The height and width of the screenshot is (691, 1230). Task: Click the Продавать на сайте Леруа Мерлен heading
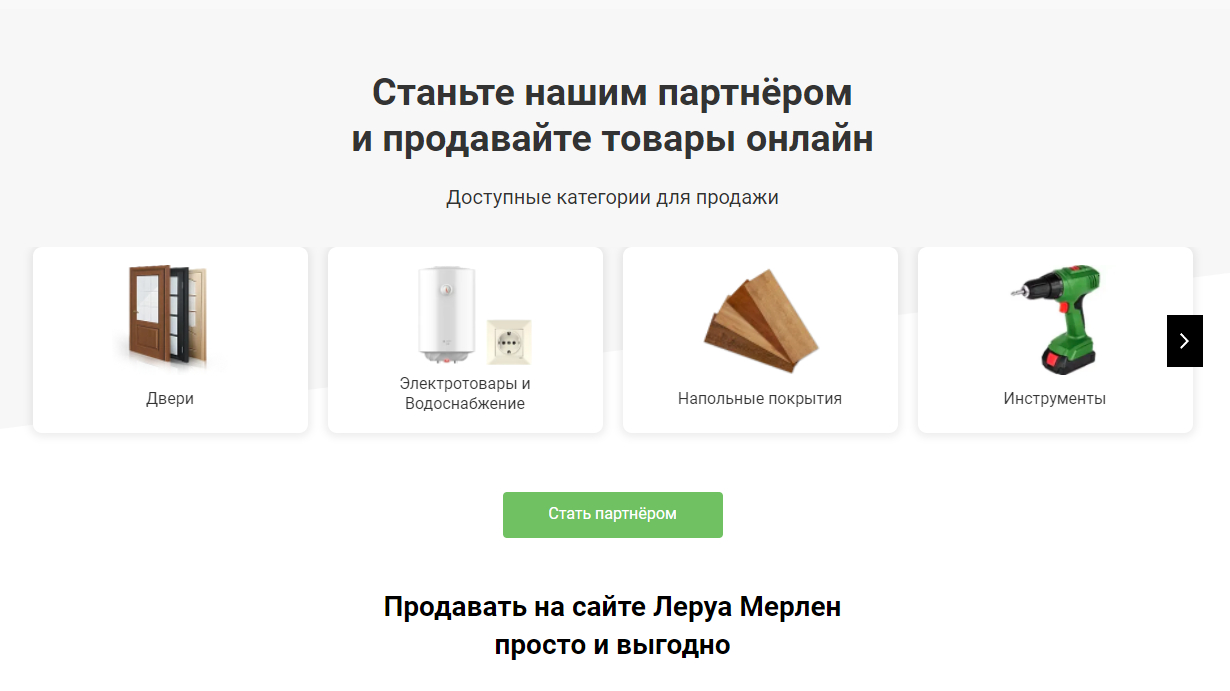[x=612, y=607]
